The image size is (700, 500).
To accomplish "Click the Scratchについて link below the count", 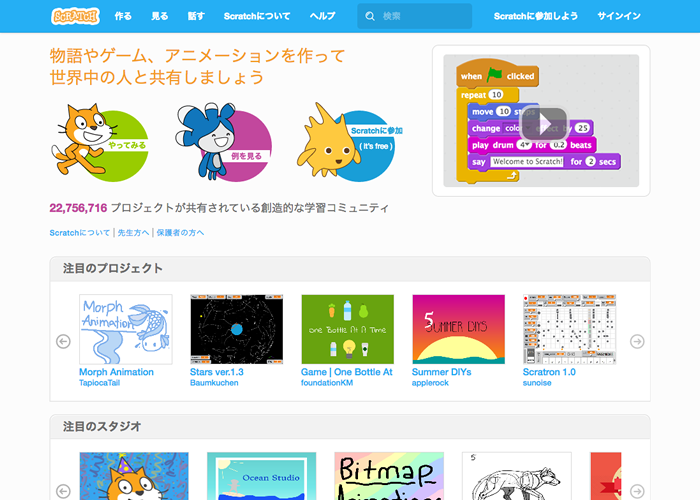I will pos(79,233).
